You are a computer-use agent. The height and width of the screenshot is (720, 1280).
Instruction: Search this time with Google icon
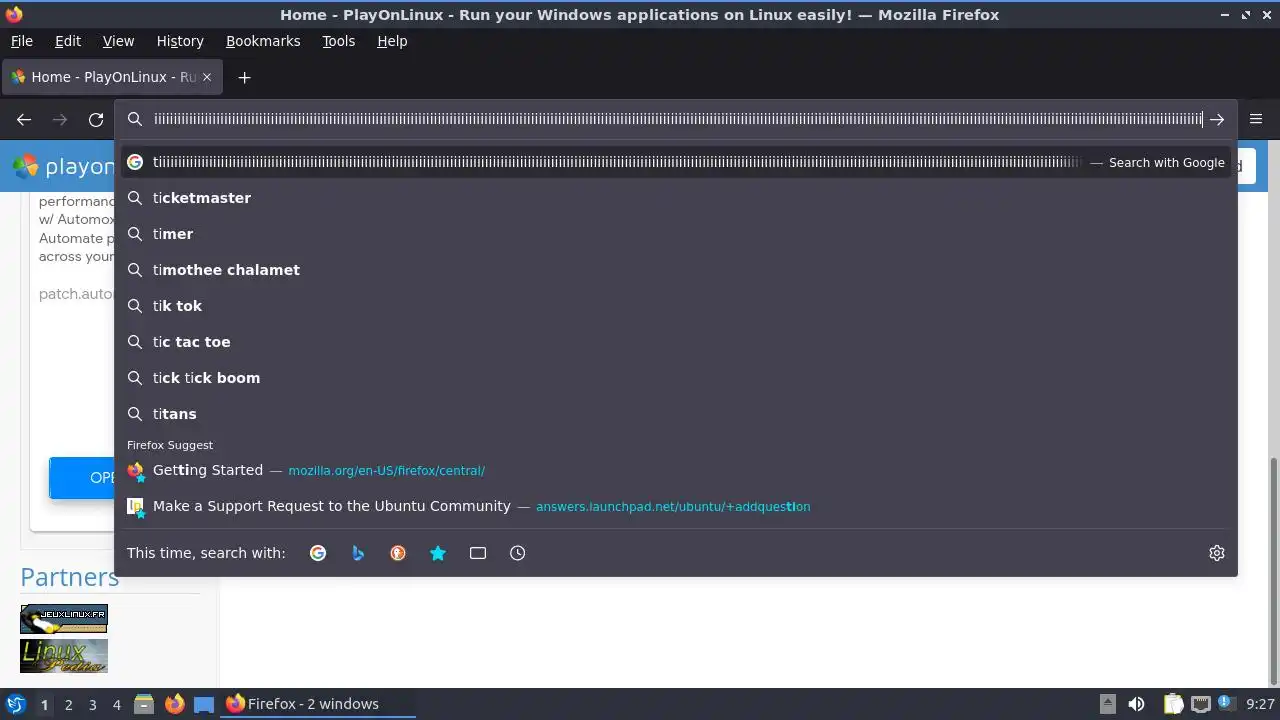tap(318, 553)
